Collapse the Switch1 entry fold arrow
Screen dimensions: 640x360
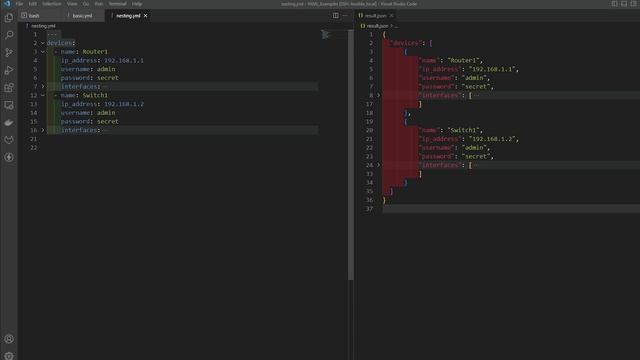pyautogui.click(x=42, y=95)
